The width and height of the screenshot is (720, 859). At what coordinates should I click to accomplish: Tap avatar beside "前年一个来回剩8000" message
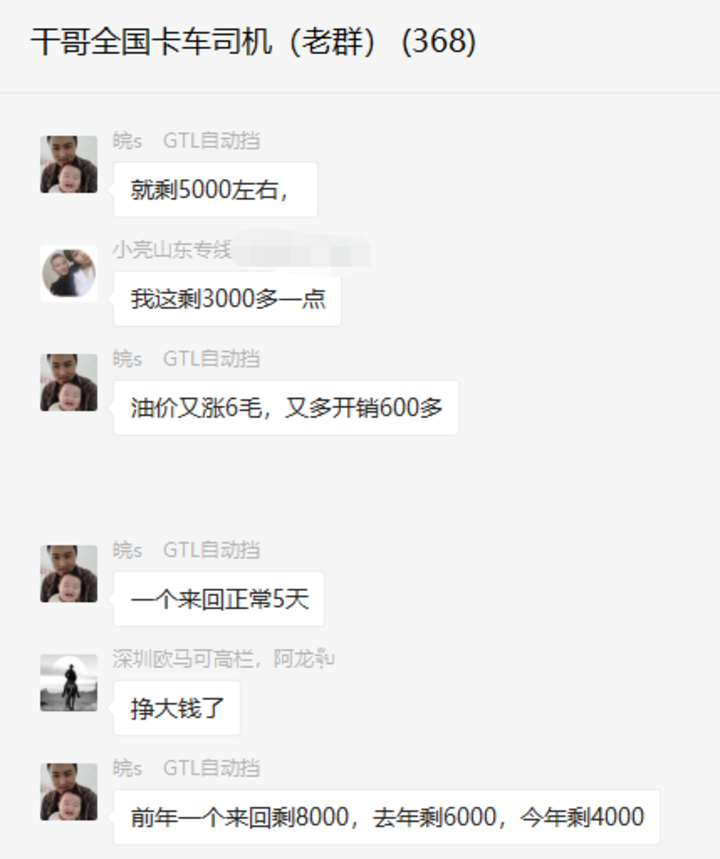coord(69,792)
